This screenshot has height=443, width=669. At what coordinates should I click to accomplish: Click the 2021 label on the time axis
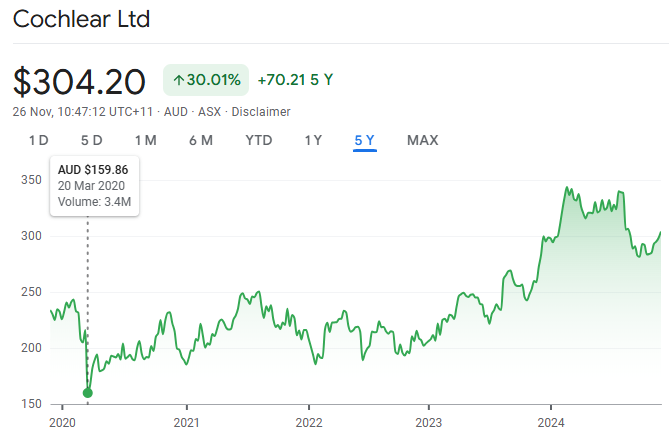tap(186, 423)
